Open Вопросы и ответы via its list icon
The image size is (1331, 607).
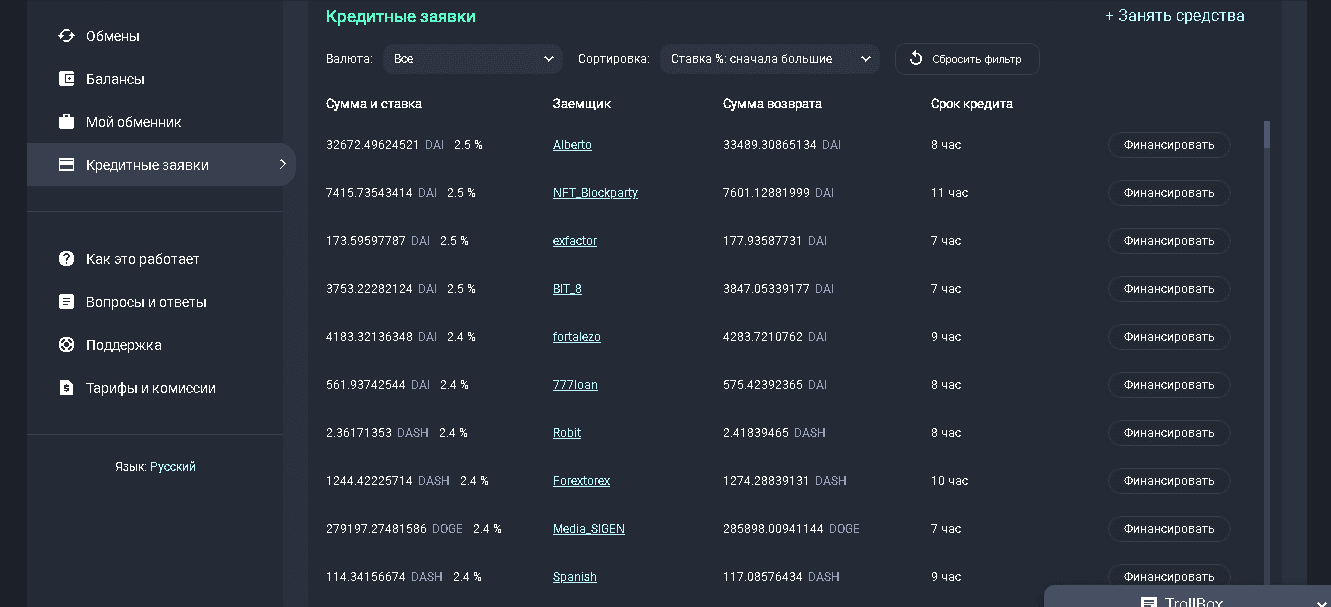tap(66, 301)
